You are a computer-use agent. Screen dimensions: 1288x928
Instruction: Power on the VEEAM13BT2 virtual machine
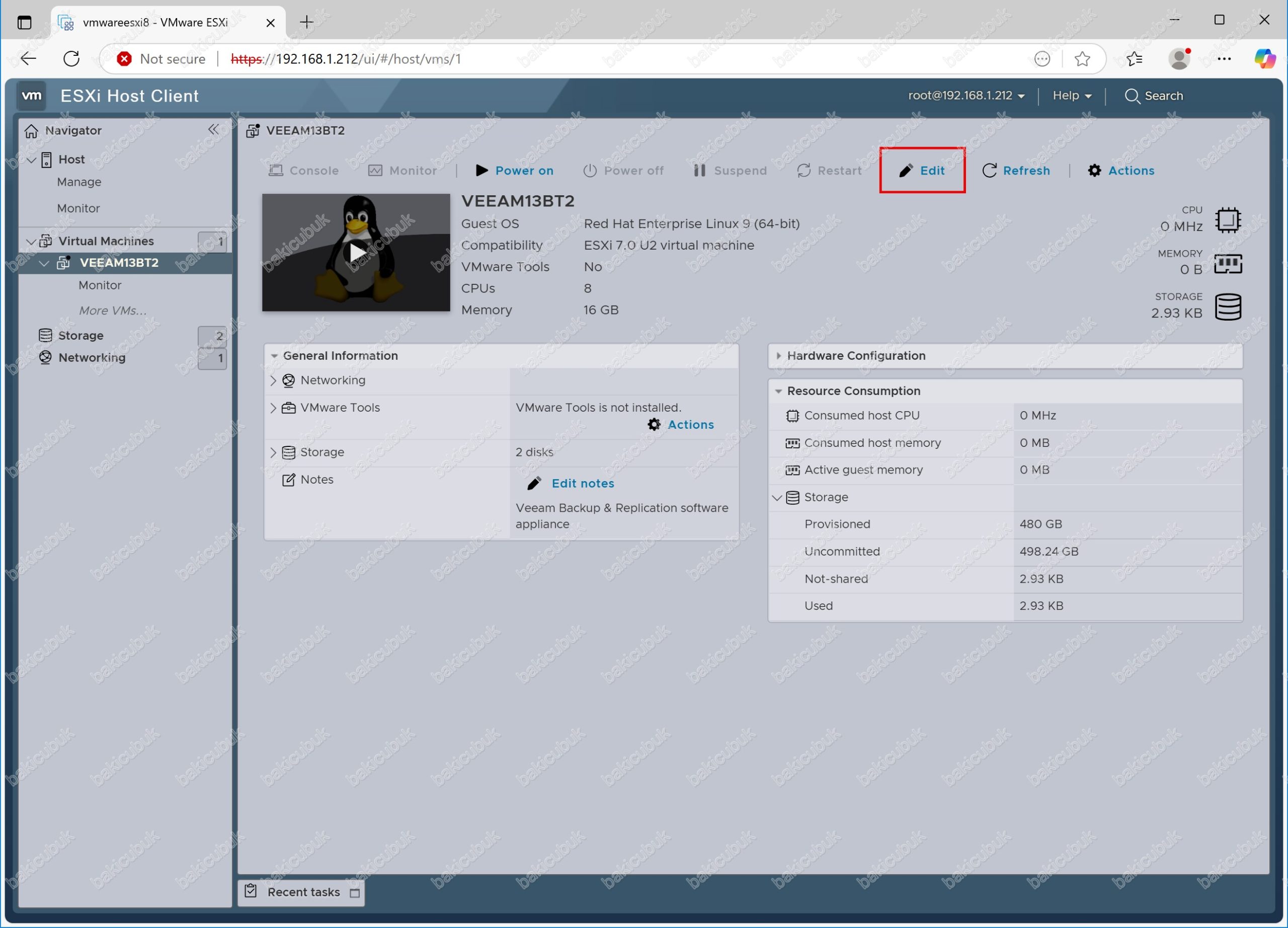click(x=514, y=171)
